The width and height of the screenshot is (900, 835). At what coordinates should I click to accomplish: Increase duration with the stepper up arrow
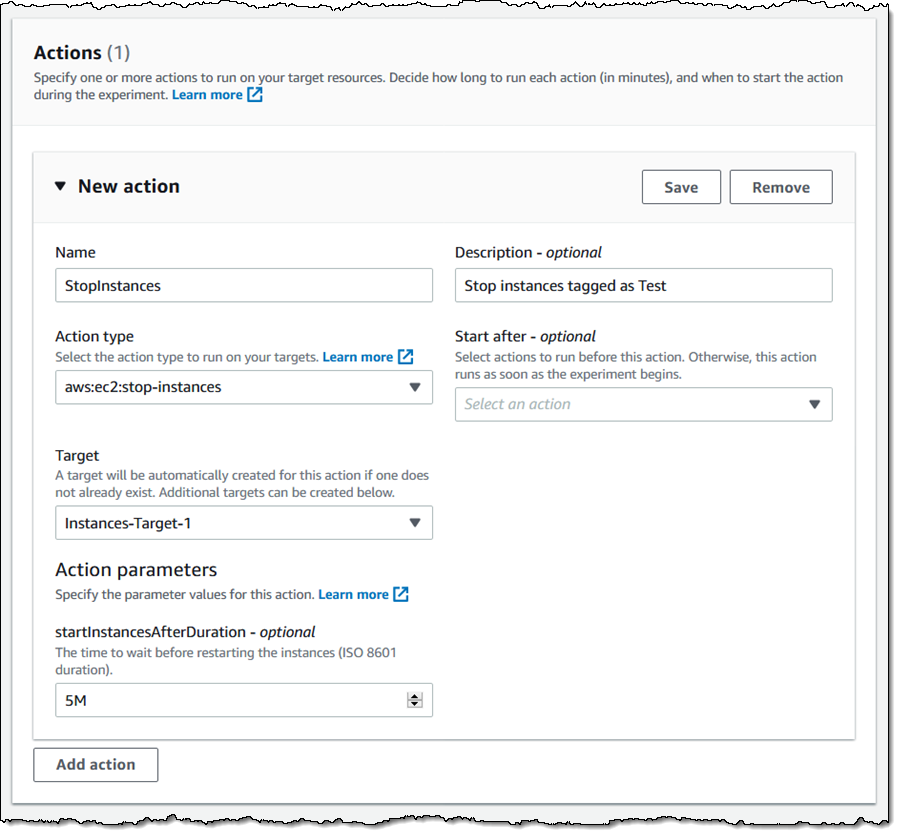tap(415, 696)
